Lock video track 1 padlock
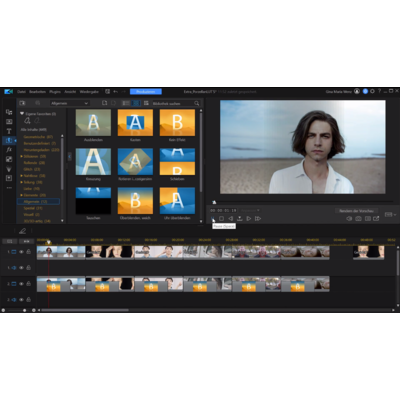 pos(29,252)
